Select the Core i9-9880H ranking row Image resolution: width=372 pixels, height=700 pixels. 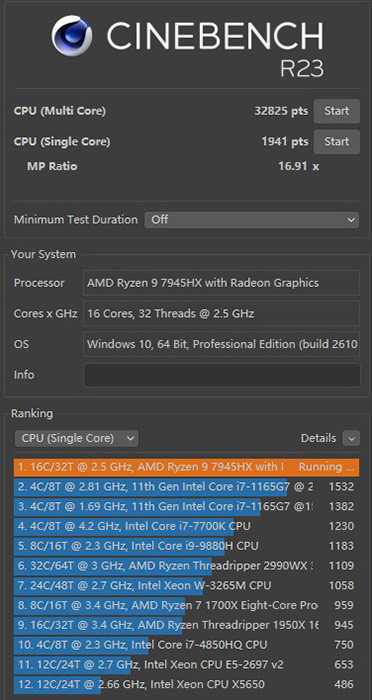(x=186, y=546)
